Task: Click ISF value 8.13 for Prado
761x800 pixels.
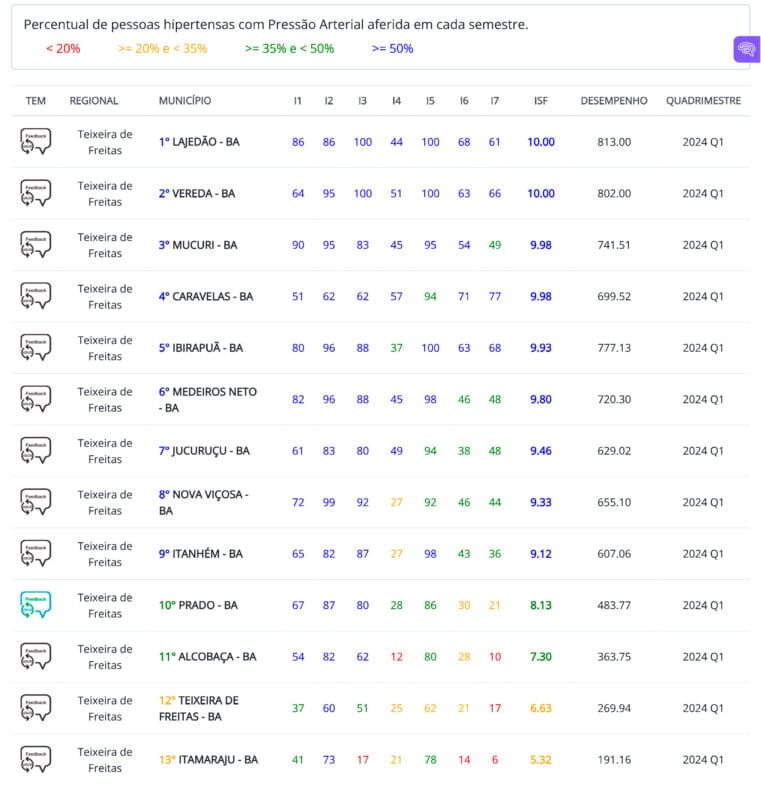Action: [x=541, y=605]
